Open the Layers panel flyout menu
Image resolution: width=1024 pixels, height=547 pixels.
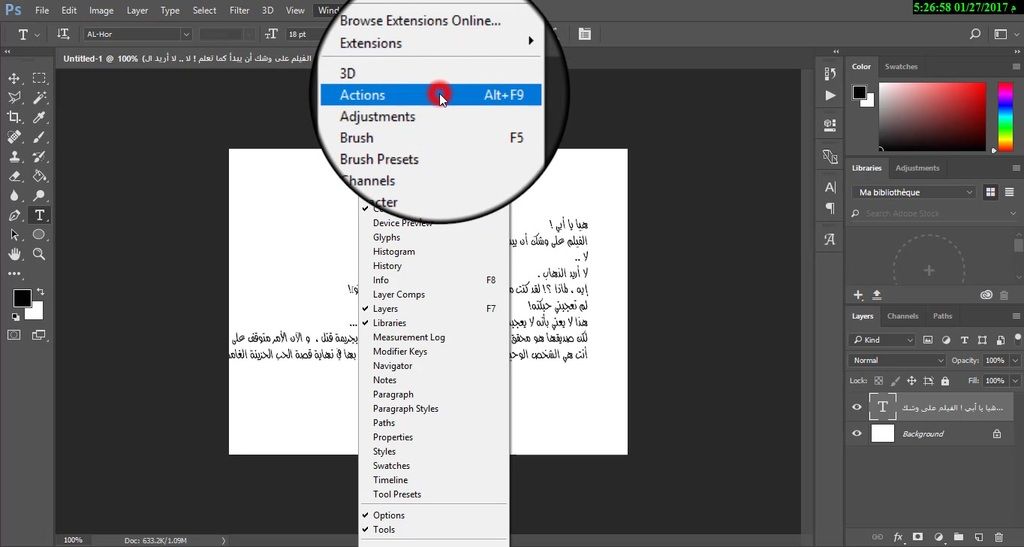pos(1016,316)
